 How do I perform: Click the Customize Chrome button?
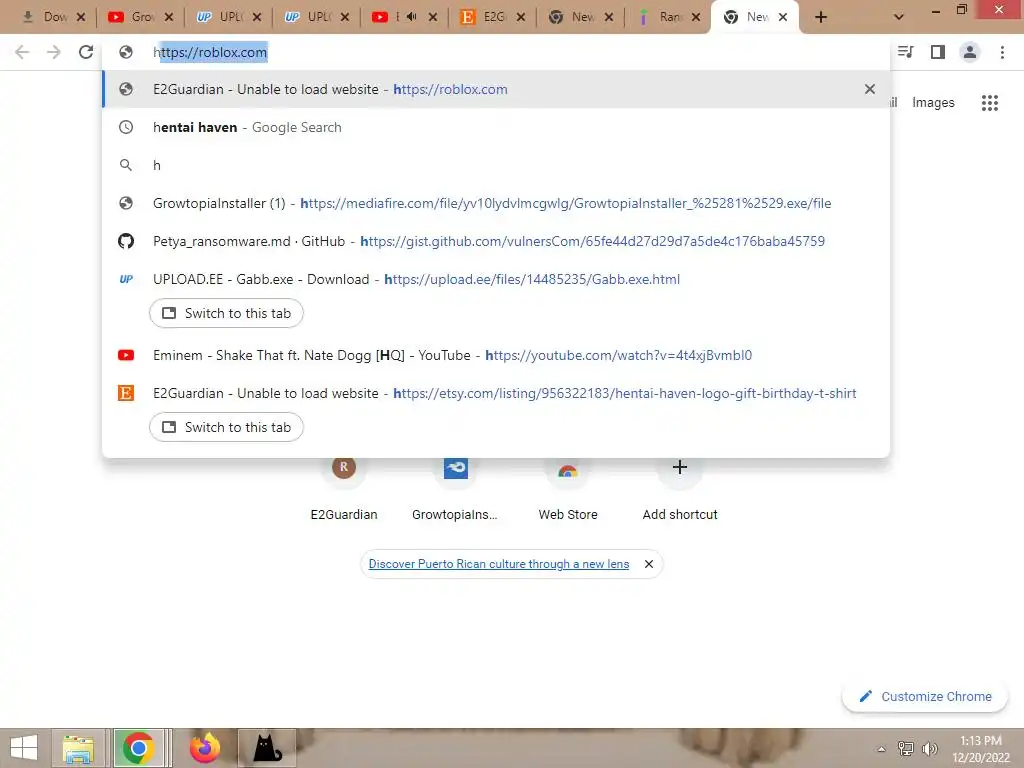click(x=925, y=697)
